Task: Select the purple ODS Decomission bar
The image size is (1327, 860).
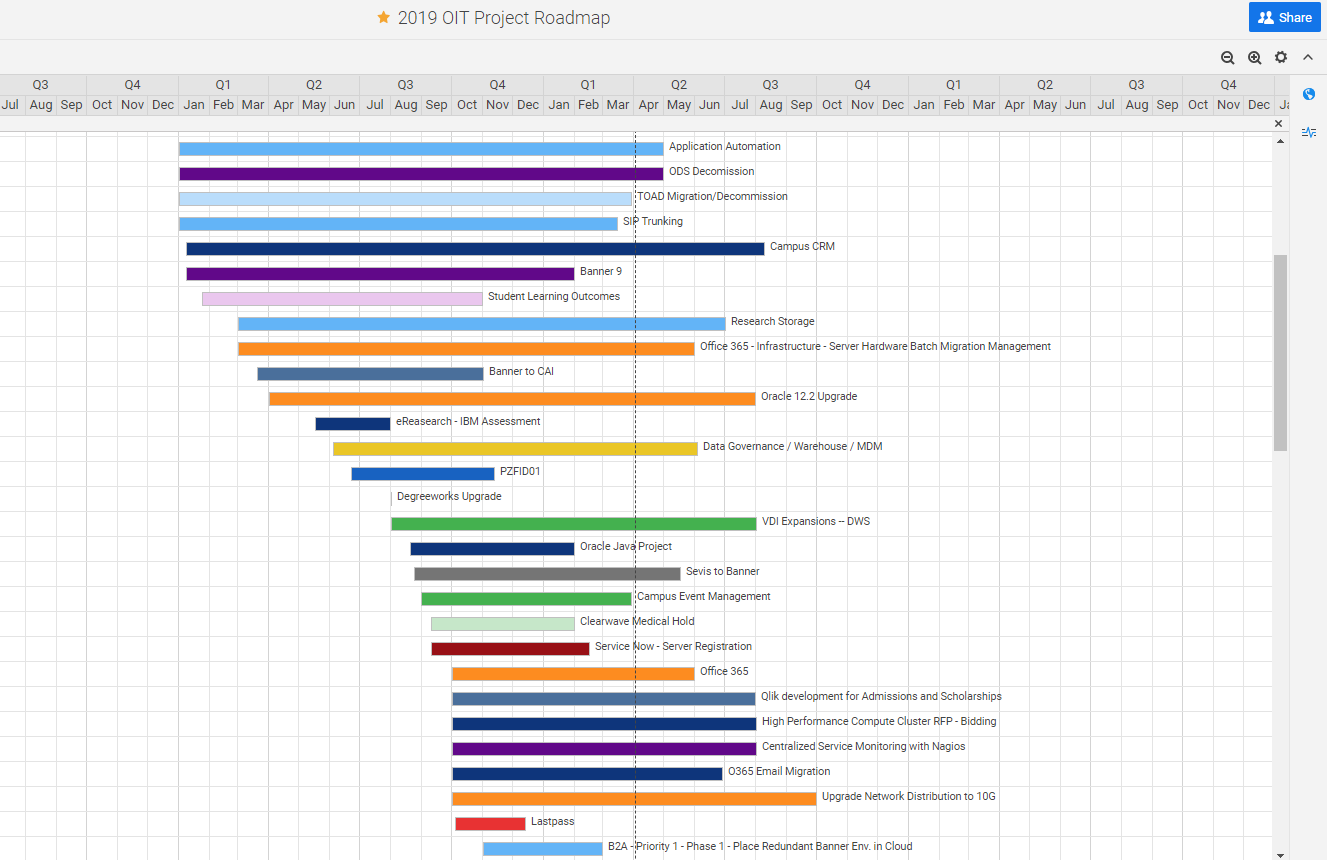Action: click(421, 174)
